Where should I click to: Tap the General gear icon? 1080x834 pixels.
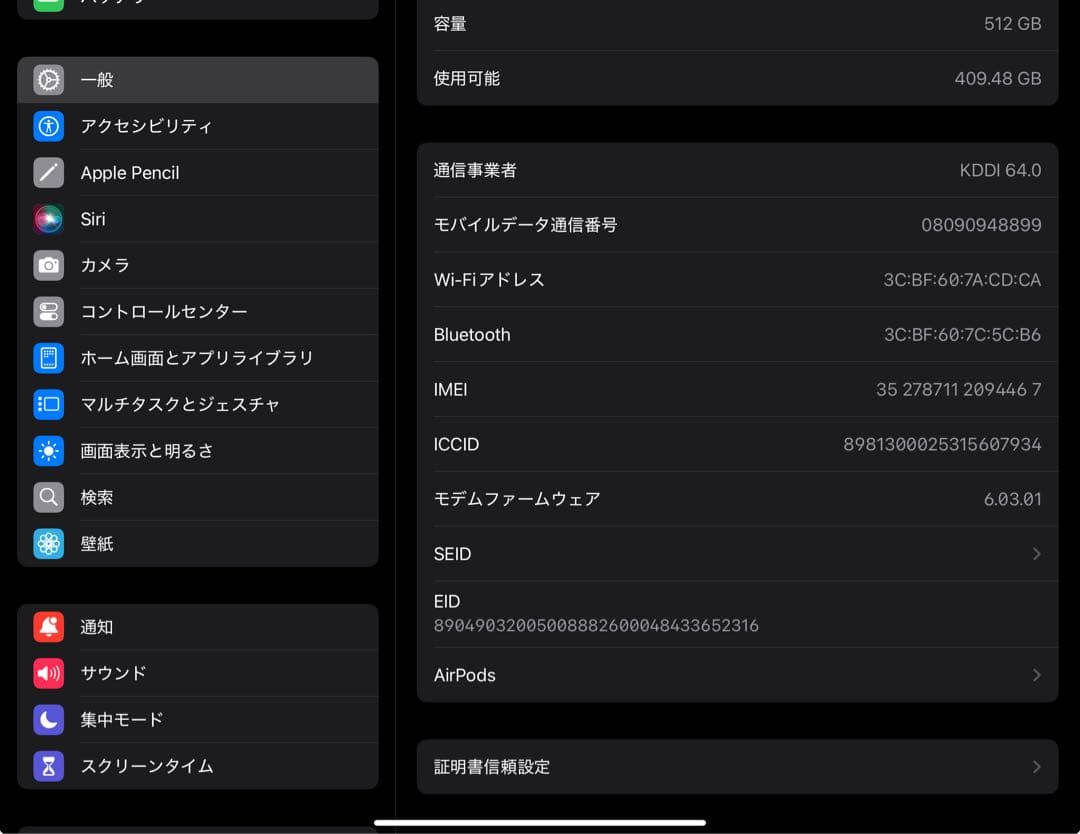pos(48,80)
